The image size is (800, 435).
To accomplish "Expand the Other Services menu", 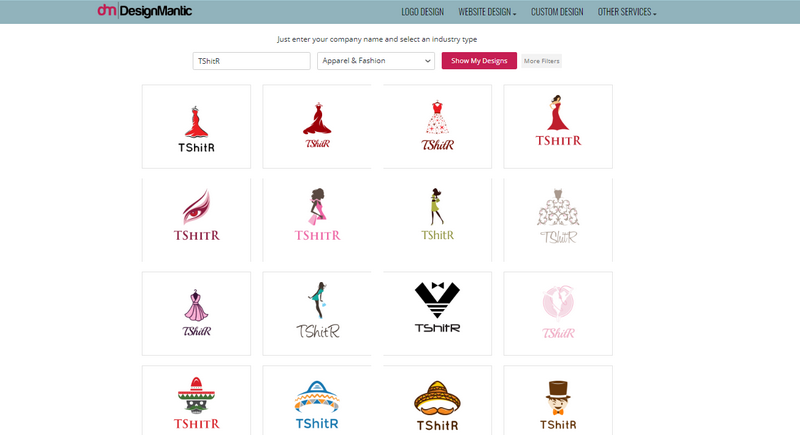I will tap(627, 12).
